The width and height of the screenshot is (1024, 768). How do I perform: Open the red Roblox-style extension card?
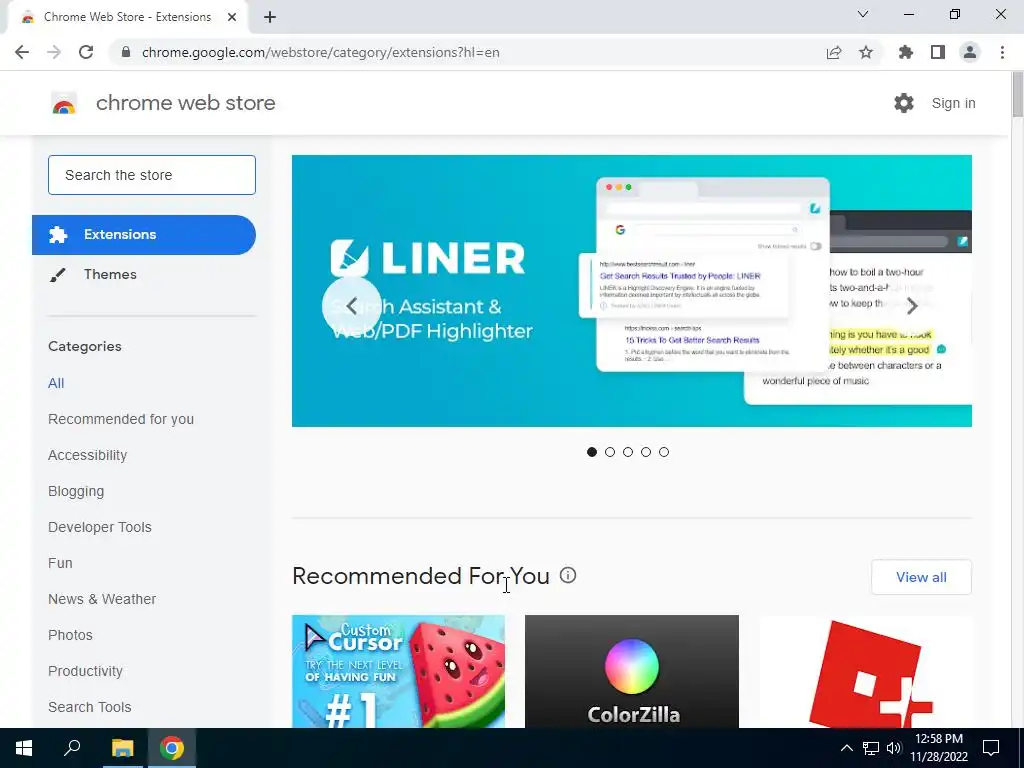(x=865, y=671)
